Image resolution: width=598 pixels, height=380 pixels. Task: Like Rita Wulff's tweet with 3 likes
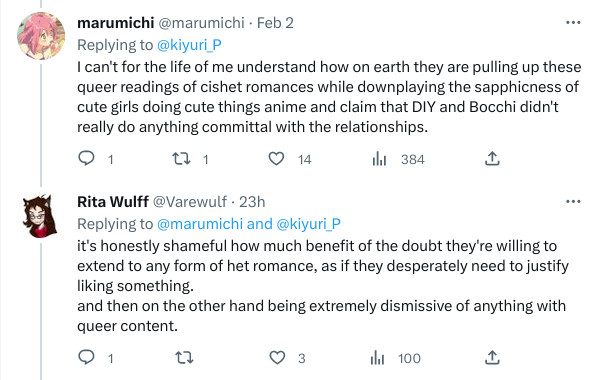[x=277, y=357]
